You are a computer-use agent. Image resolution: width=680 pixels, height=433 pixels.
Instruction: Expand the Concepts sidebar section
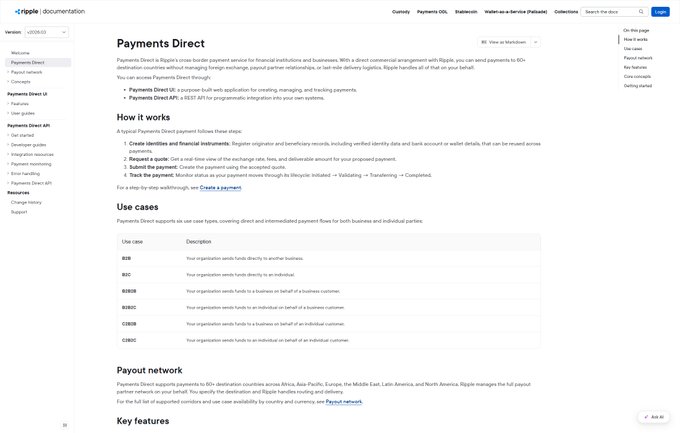(x=20, y=82)
